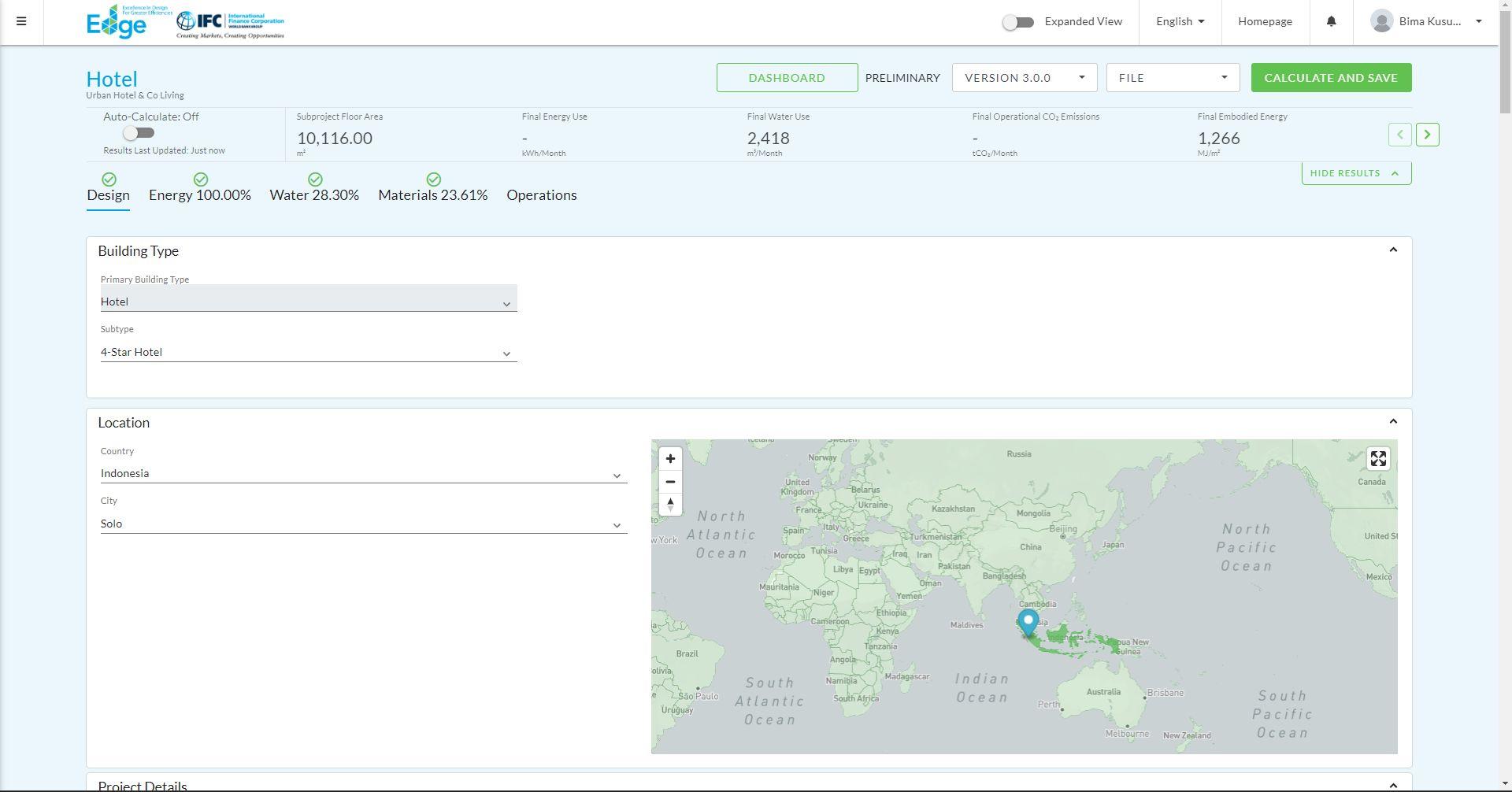The height and width of the screenshot is (792, 1512).
Task: Open the Version 3.0.0 dropdown
Action: pos(1024,78)
